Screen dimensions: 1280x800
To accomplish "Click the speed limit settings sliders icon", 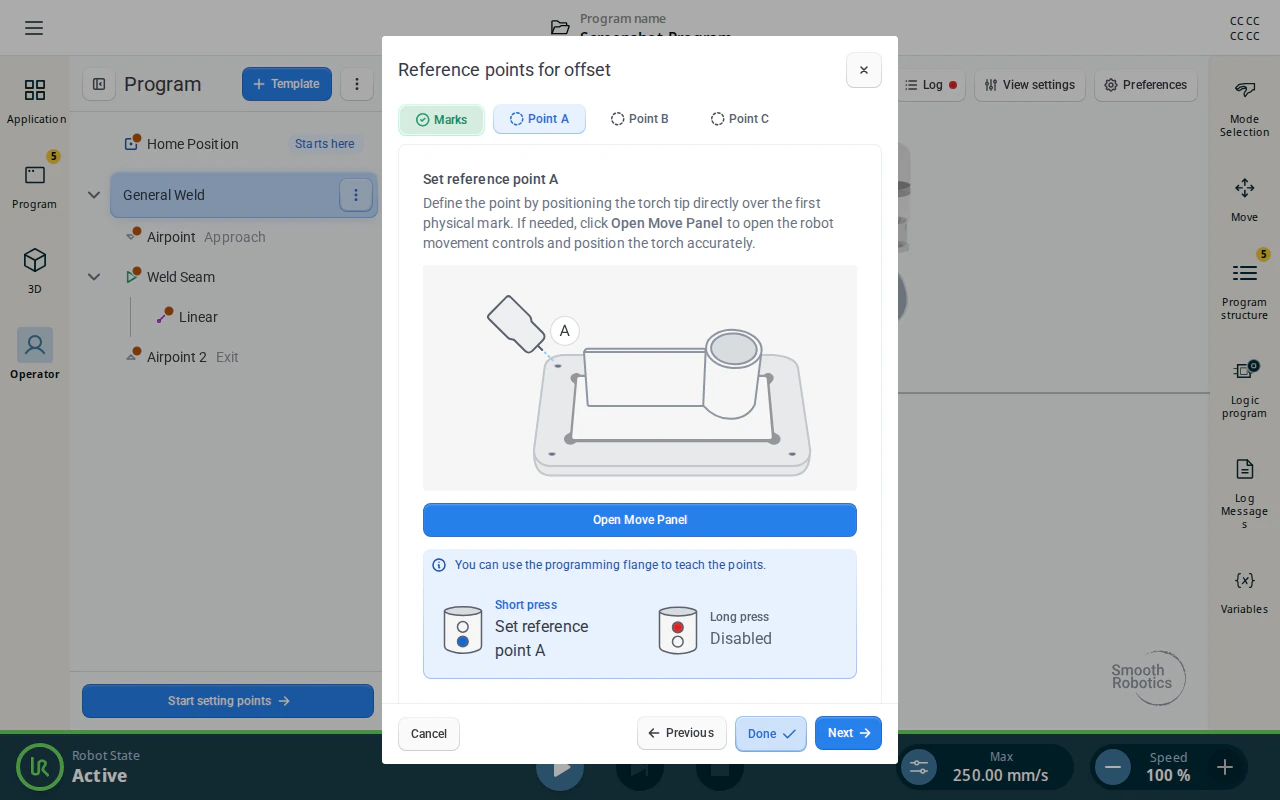I will click(x=919, y=767).
